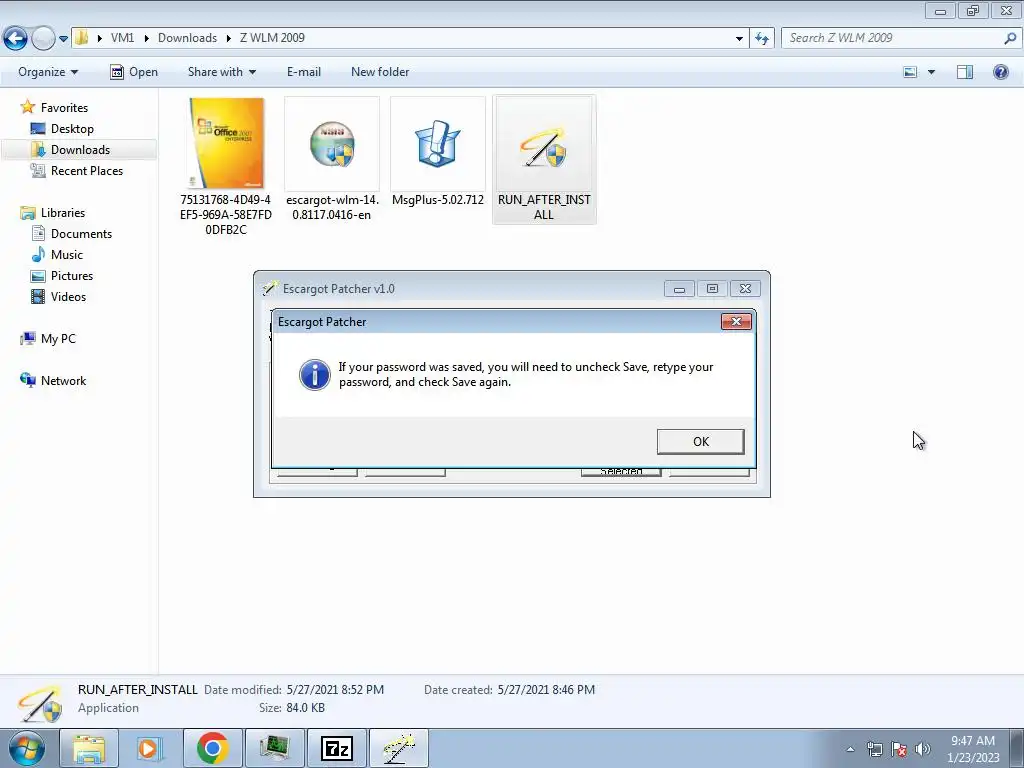Click the volume speaker tray icon
The height and width of the screenshot is (768, 1024).
pyautogui.click(x=922, y=749)
